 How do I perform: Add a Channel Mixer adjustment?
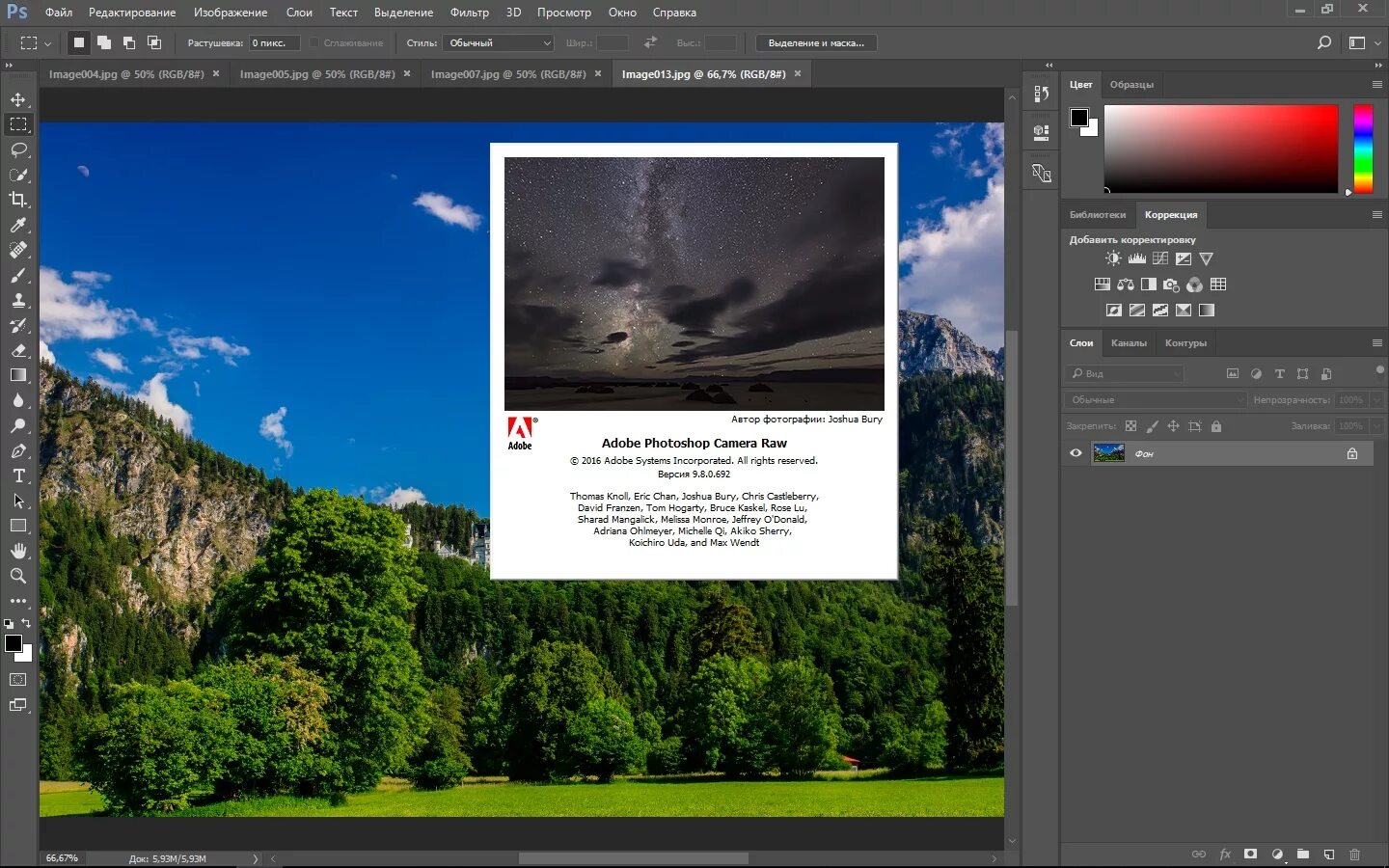1195,285
